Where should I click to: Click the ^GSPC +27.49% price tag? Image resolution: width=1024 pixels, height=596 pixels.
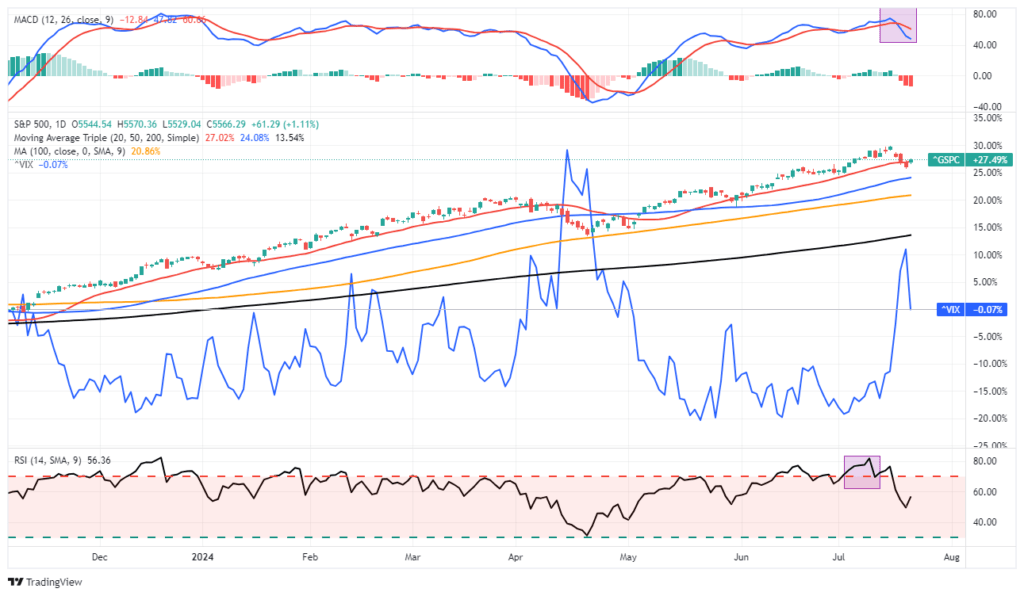pyautogui.click(x=970, y=159)
